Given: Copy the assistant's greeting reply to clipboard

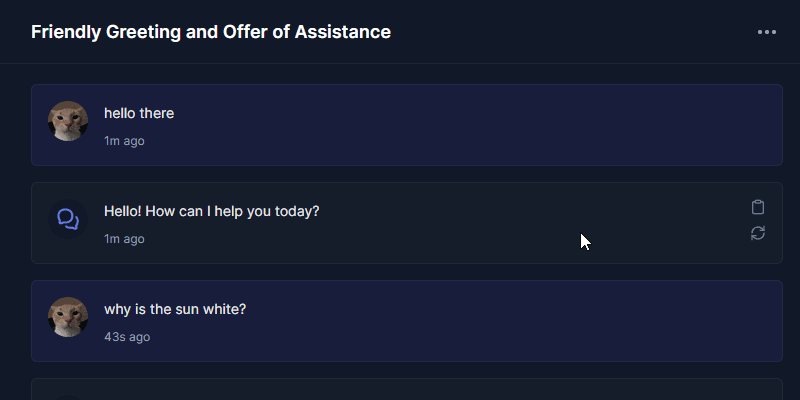Looking at the screenshot, I should coord(758,207).
